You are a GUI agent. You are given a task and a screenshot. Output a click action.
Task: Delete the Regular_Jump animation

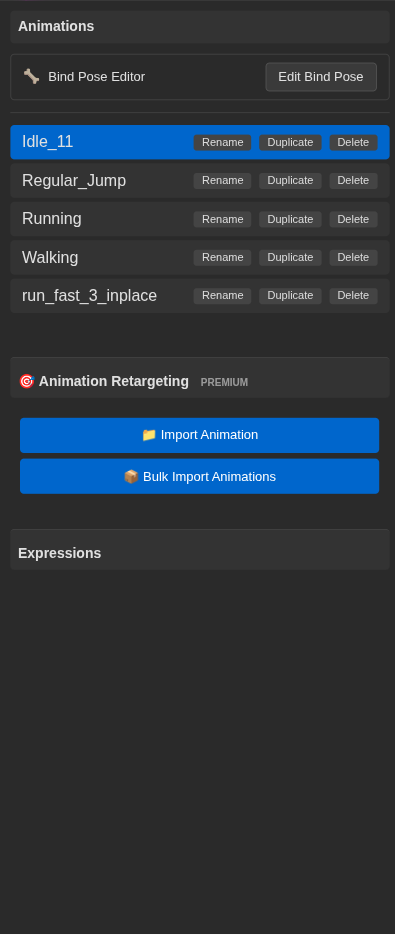click(x=353, y=181)
